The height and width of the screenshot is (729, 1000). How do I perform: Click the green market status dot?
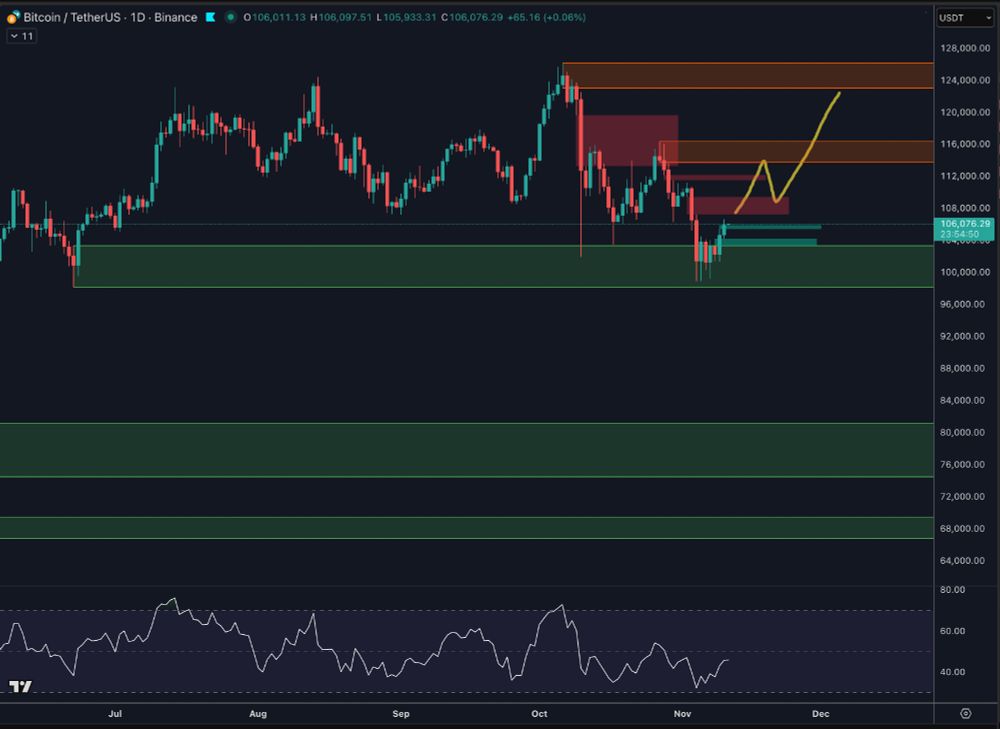point(232,17)
